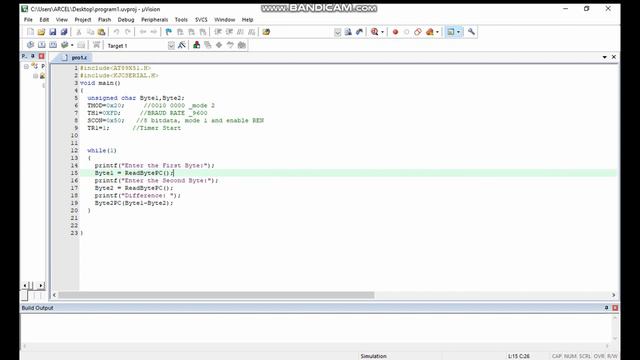Open the Peripherals menu
Viewport: 640px width, 360px height.
tap(154, 20)
